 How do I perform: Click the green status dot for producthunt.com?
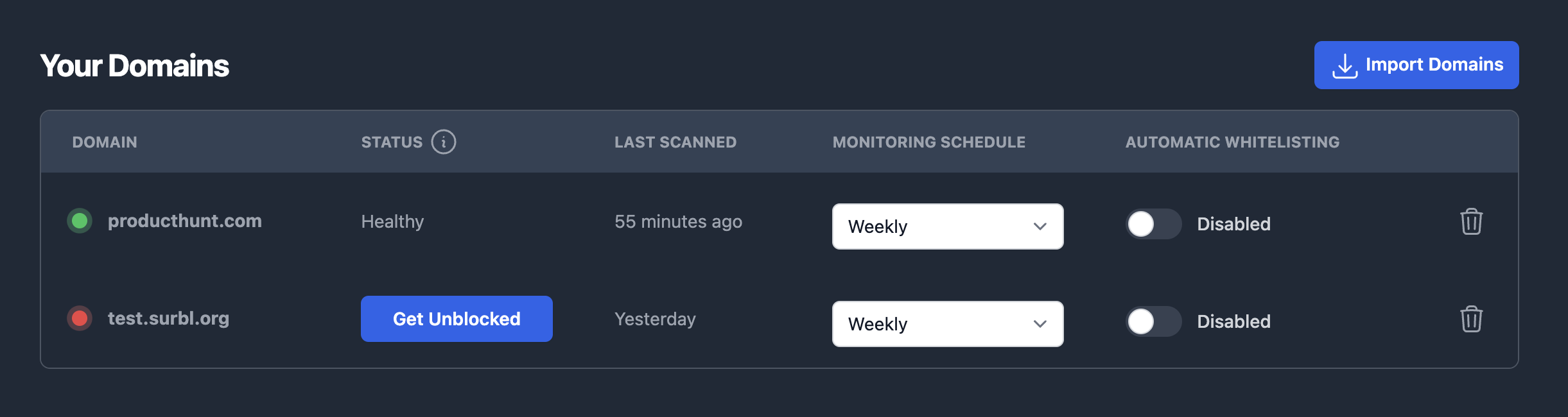[80, 221]
